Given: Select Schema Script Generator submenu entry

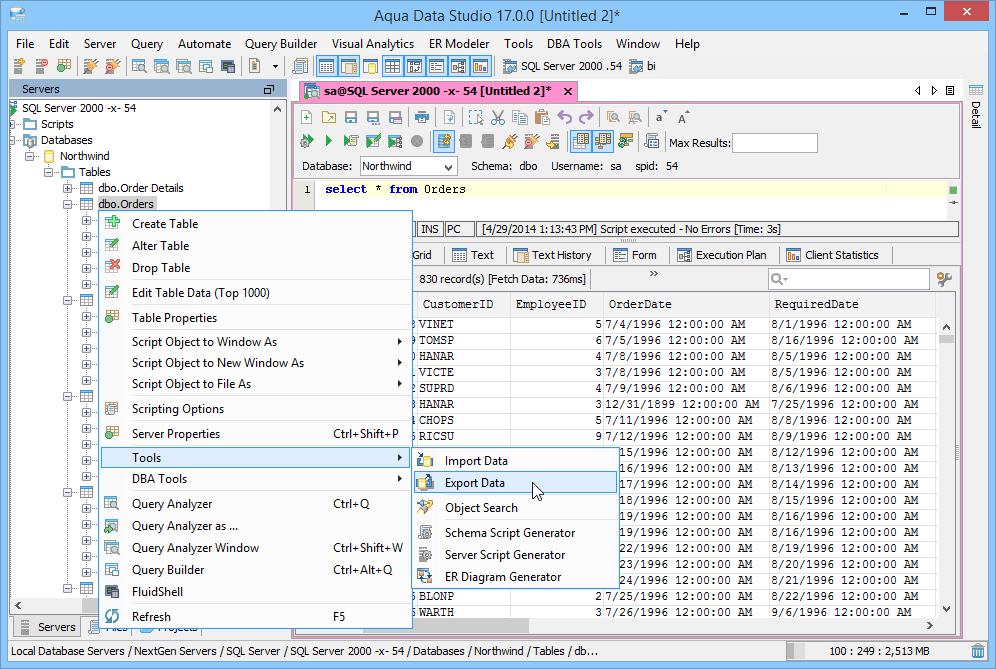Looking at the screenshot, I should (x=516, y=532).
